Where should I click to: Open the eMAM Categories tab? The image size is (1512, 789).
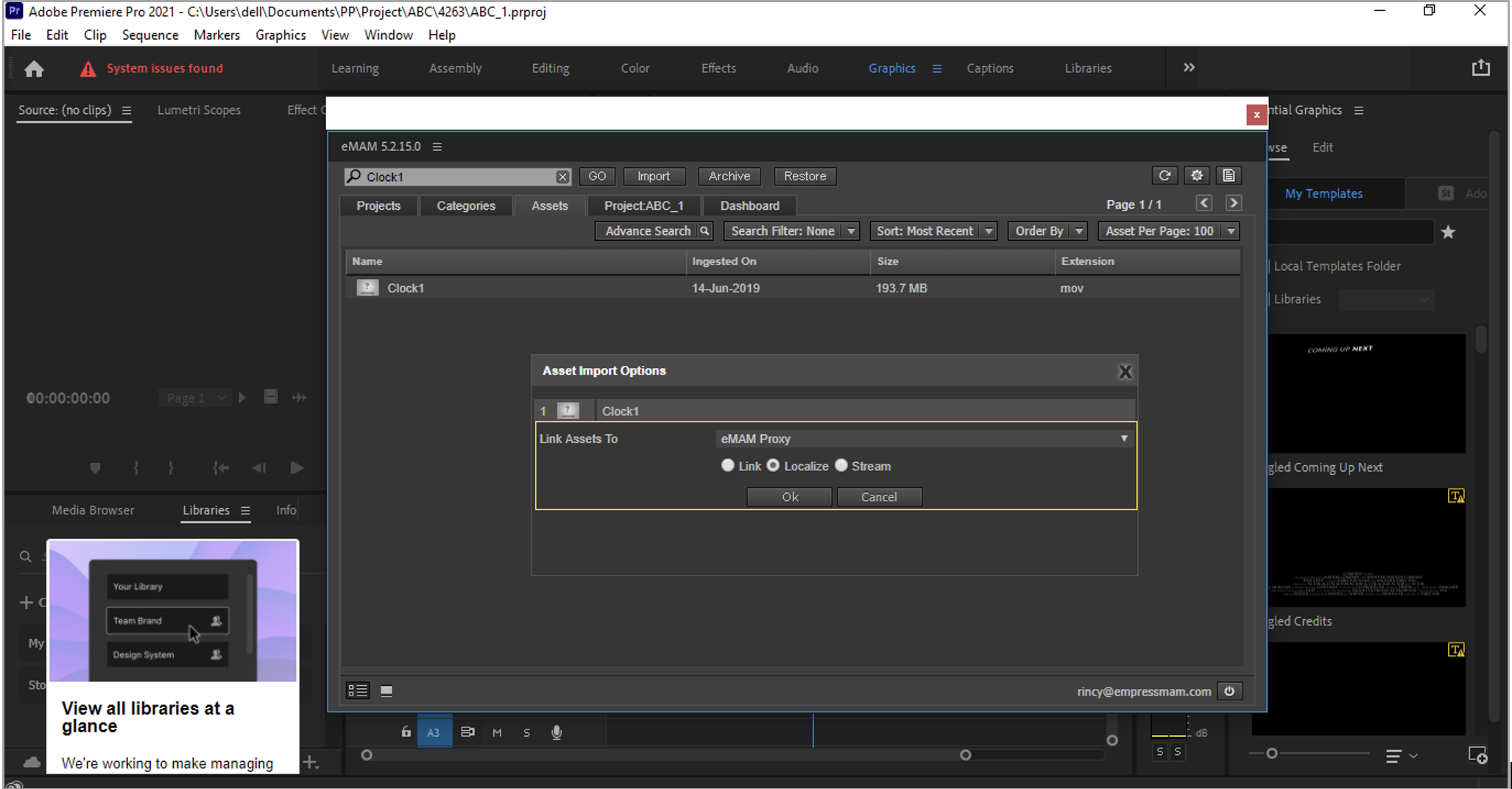pos(466,205)
